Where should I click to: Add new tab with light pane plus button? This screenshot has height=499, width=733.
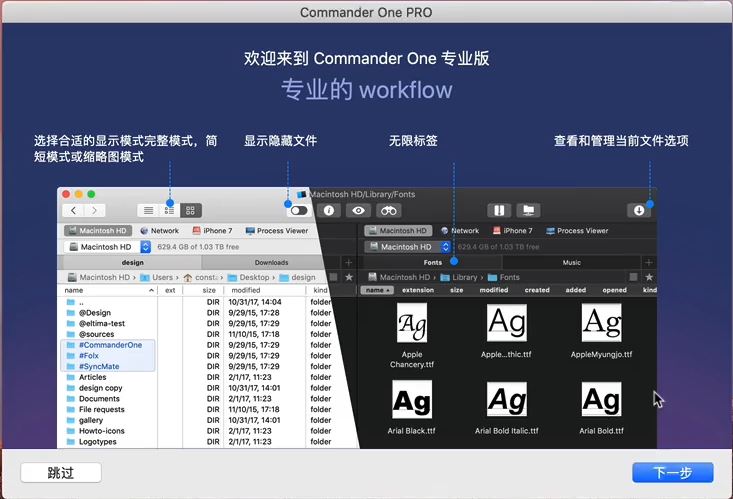tap(348, 262)
